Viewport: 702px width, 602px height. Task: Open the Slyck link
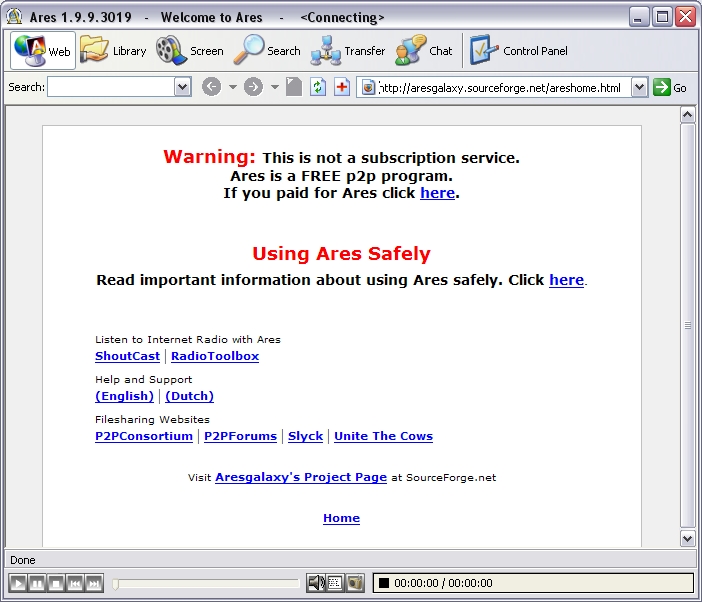(x=305, y=436)
